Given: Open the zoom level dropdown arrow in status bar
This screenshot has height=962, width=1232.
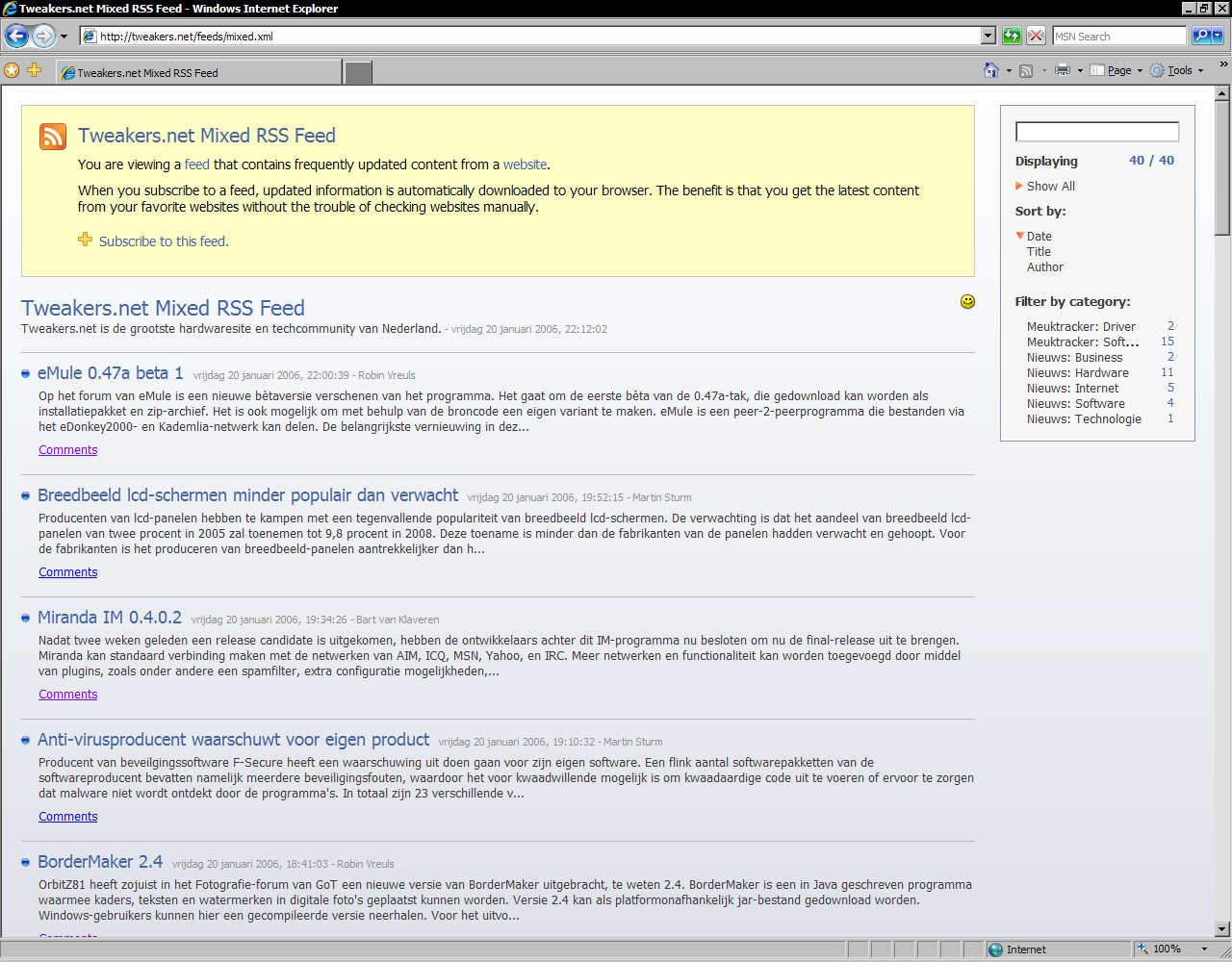Looking at the screenshot, I should click(1204, 949).
